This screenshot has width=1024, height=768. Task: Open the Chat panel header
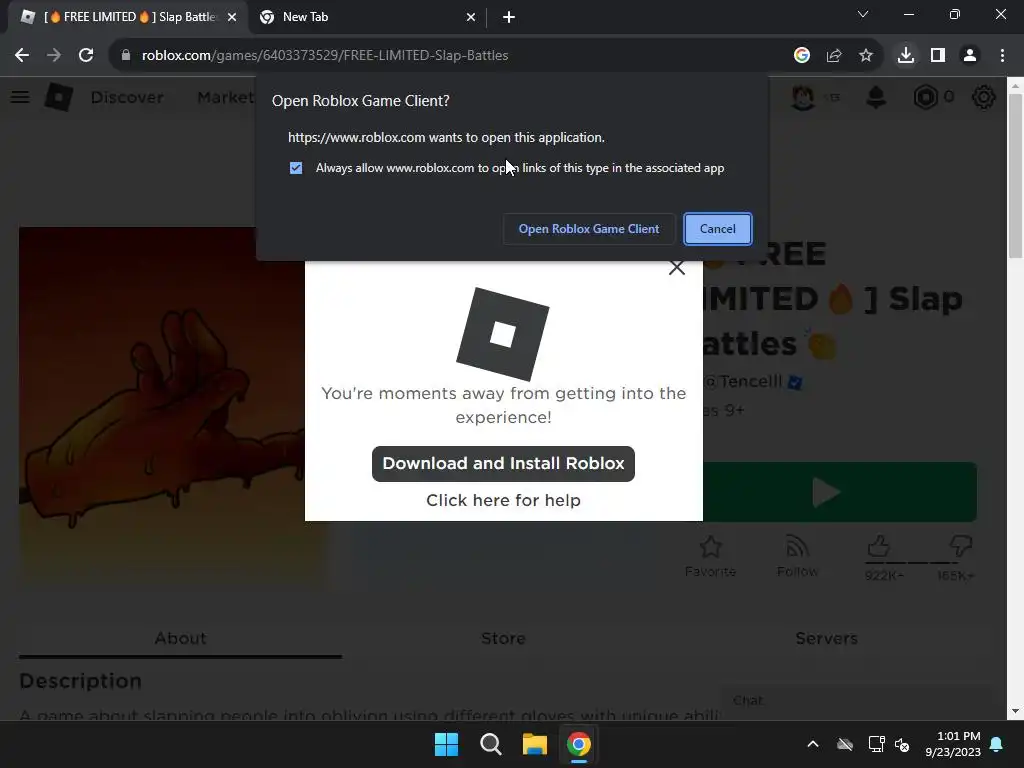(854, 701)
